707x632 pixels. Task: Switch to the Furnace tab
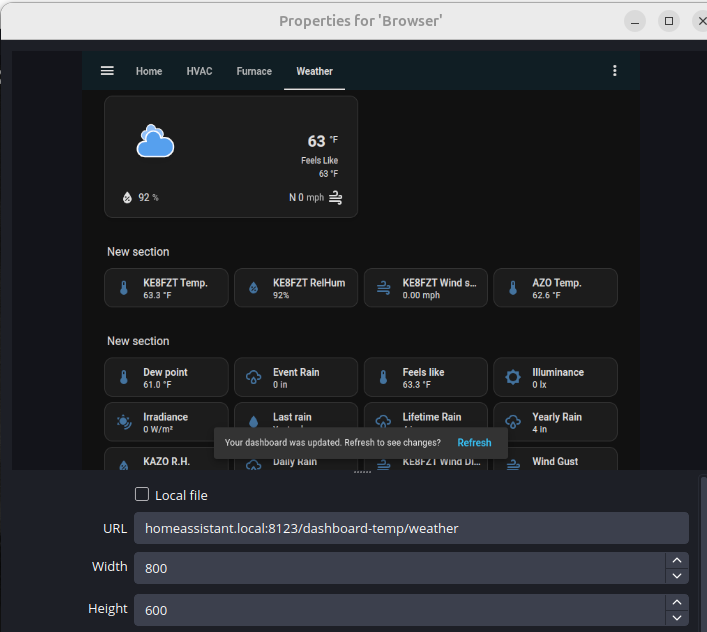tap(254, 71)
